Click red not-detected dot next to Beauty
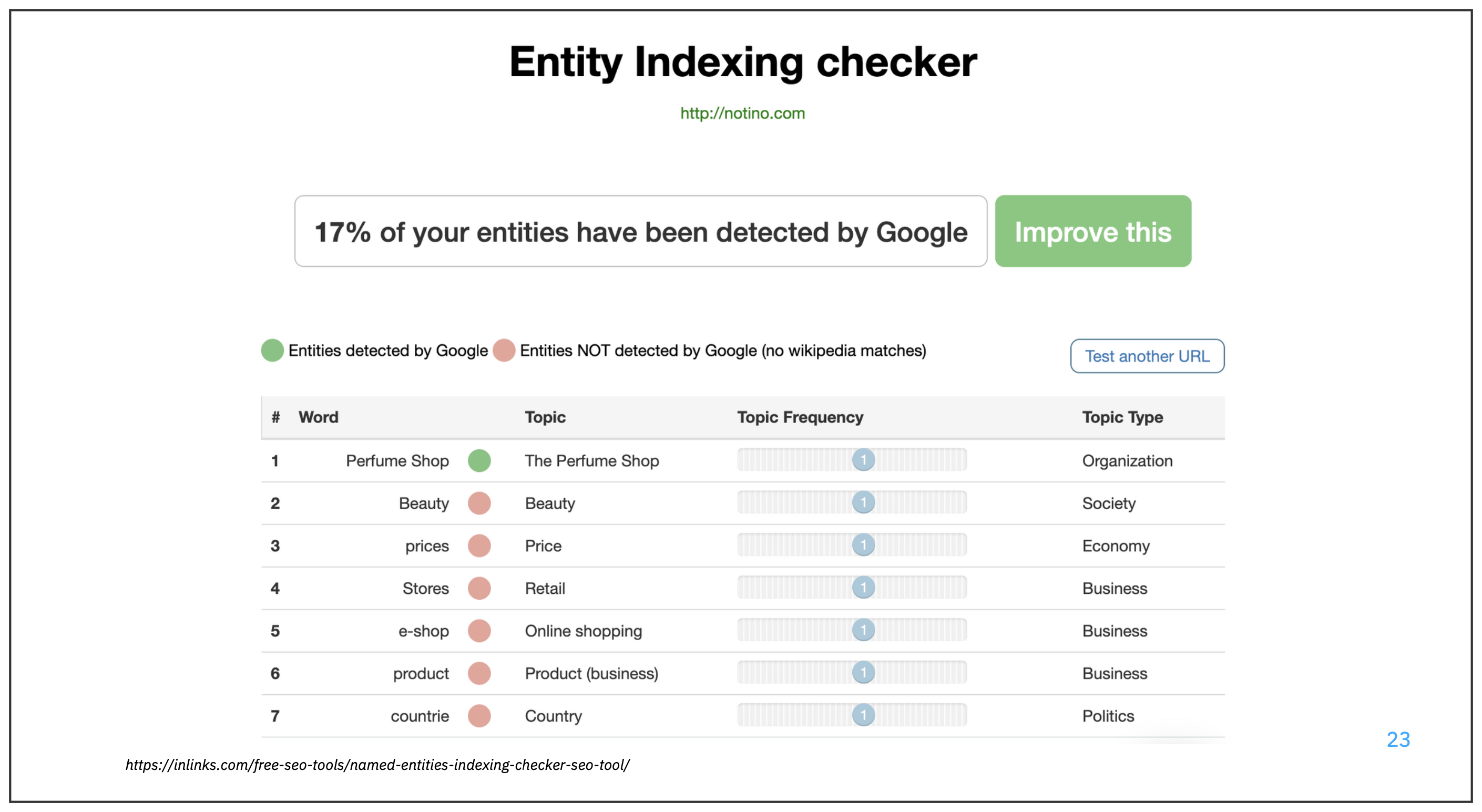The width and height of the screenshot is (1482, 812). 478,503
